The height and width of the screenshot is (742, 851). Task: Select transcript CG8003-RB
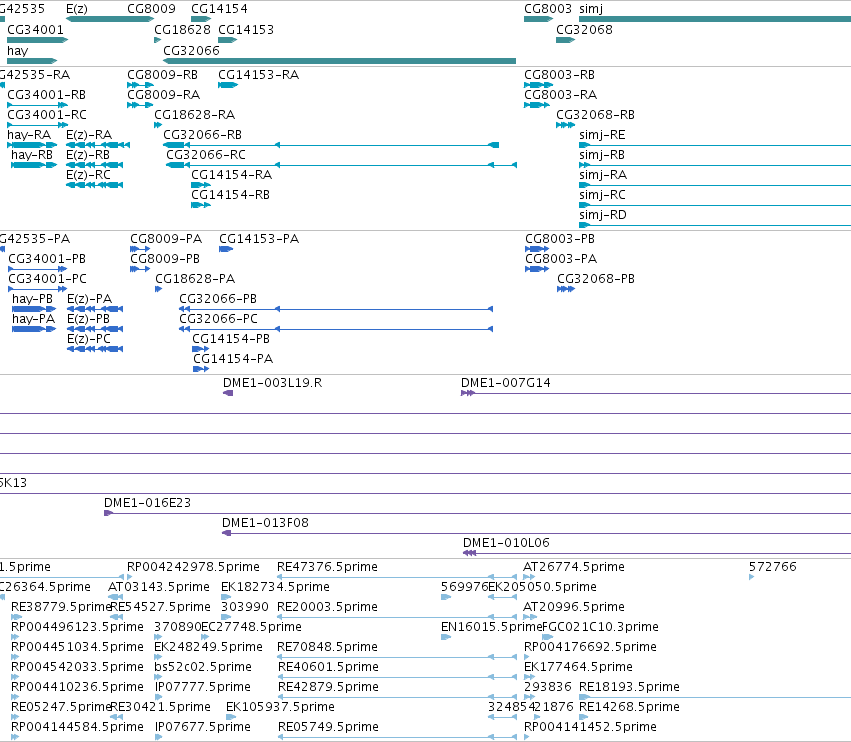coord(559,74)
